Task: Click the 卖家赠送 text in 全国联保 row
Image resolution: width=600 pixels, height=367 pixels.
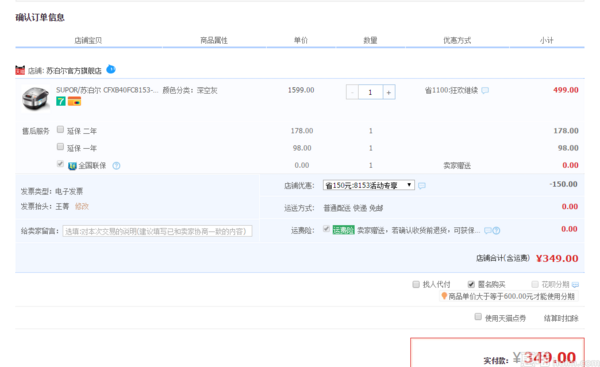Action: click(x=457, y=166)
